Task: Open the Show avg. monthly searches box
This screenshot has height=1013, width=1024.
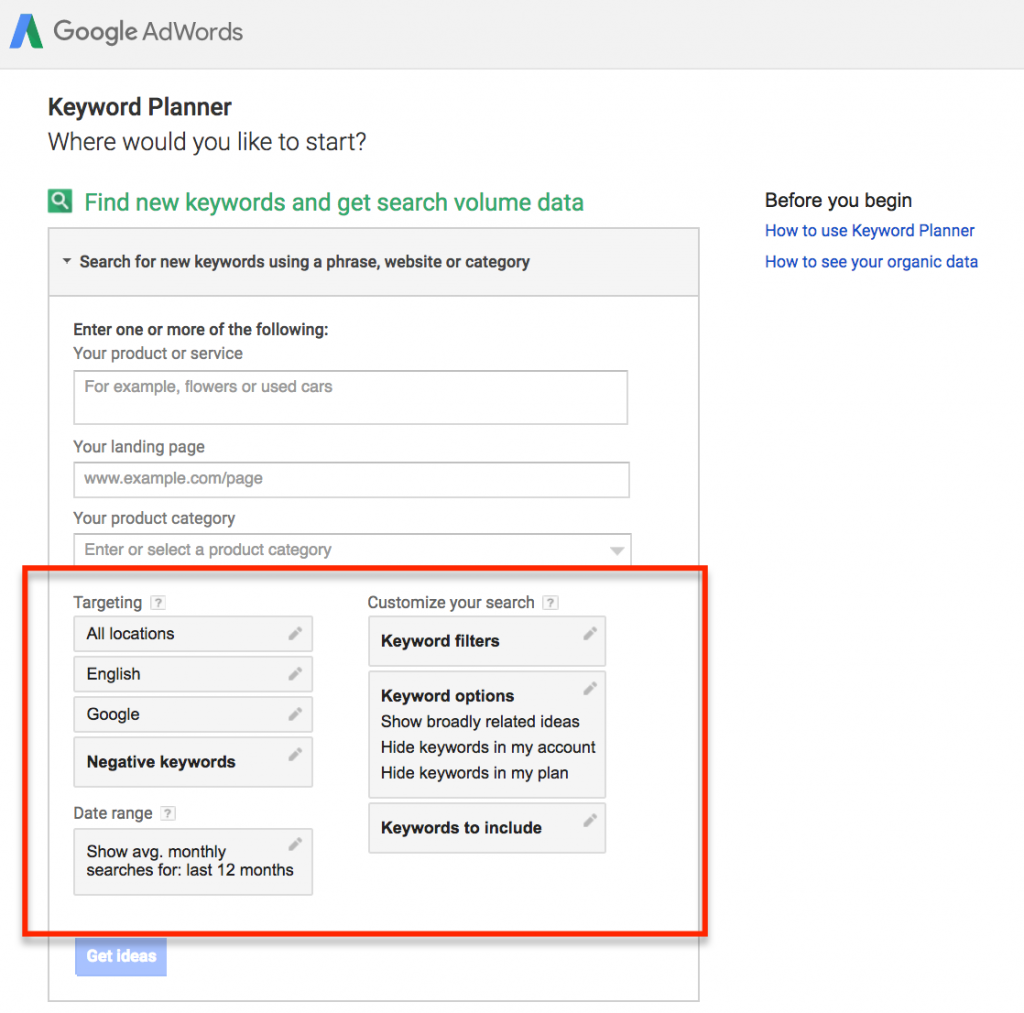Action: coord(193,861)
